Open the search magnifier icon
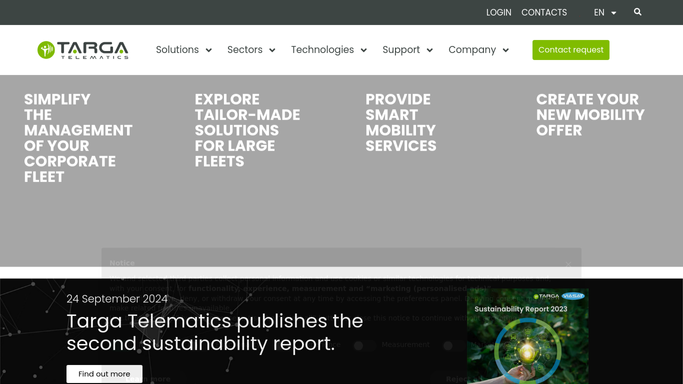Screen dimensions: 683x384 point(637,12)
